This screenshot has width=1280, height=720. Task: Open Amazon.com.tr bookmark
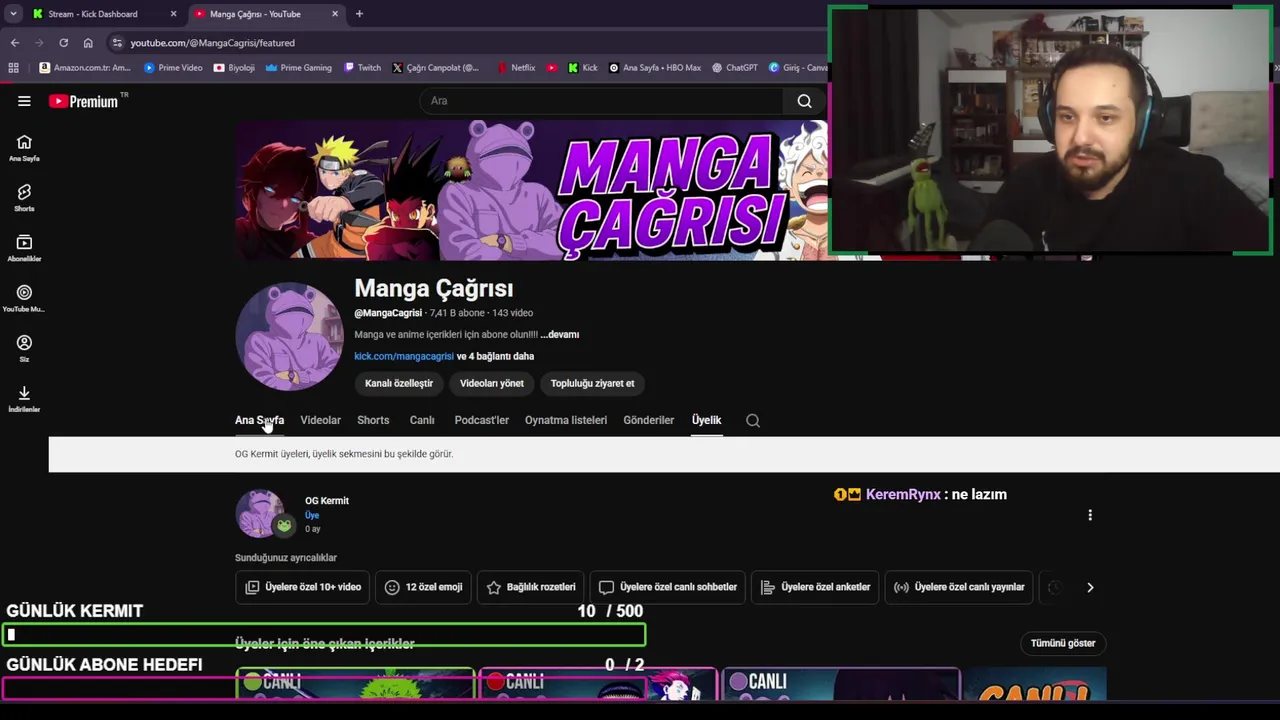coord(85,68)
